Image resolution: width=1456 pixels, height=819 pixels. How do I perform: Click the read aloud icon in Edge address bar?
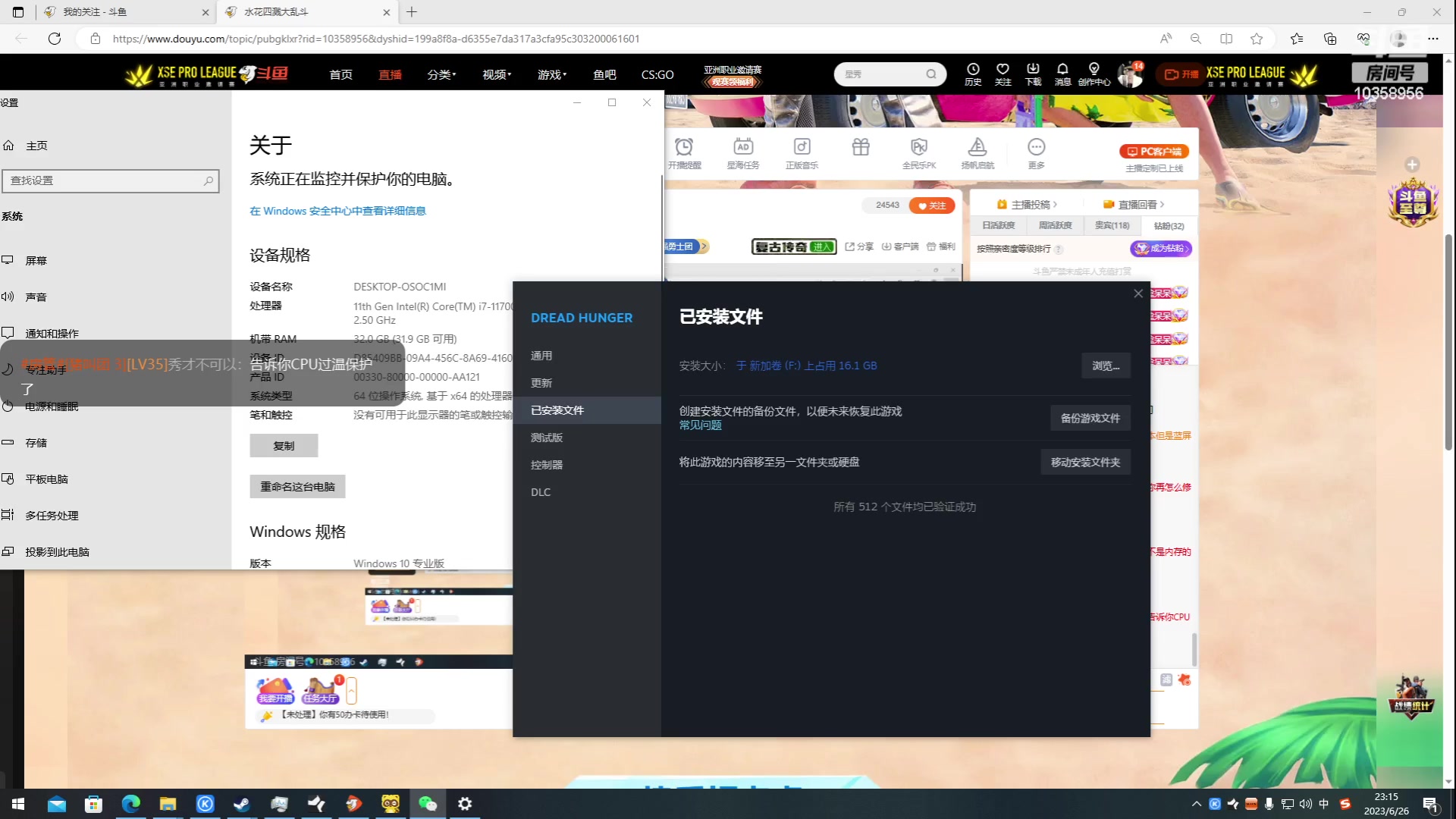[1166, 39]
